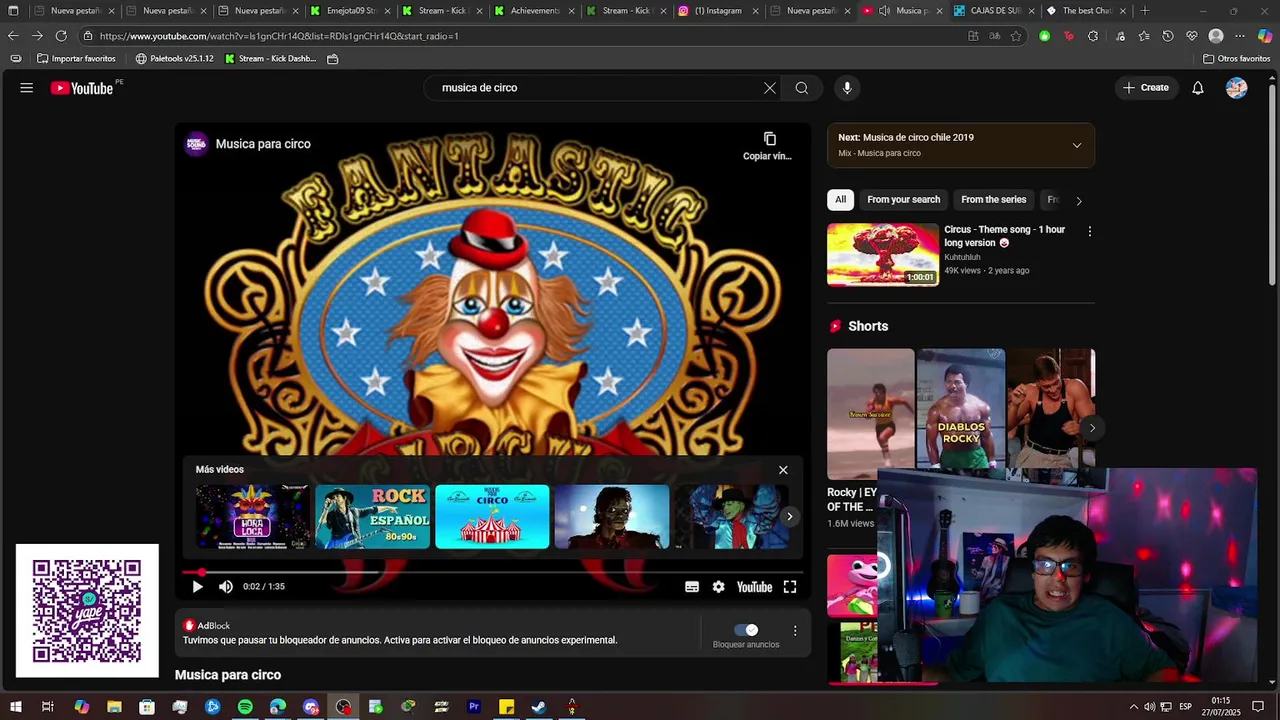Open the Circo tent suggested video

492,517
